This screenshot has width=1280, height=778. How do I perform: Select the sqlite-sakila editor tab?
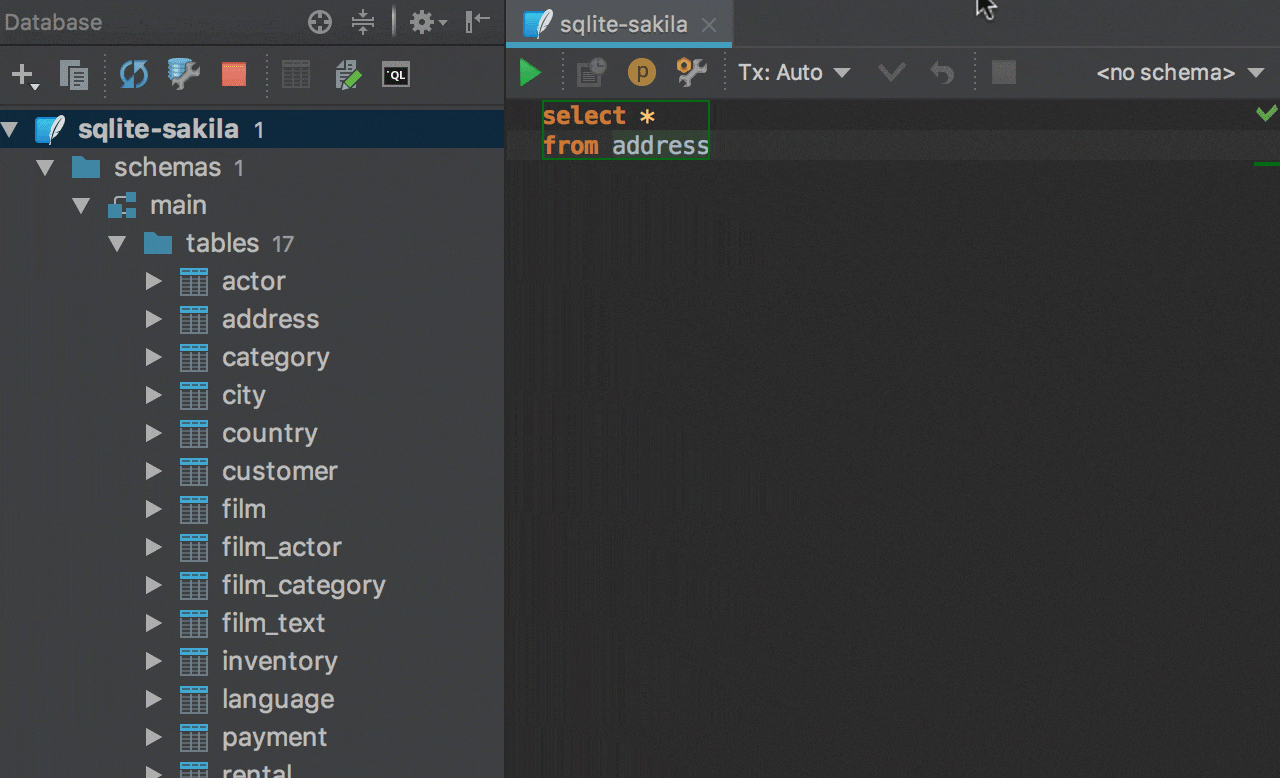[622, 25]
